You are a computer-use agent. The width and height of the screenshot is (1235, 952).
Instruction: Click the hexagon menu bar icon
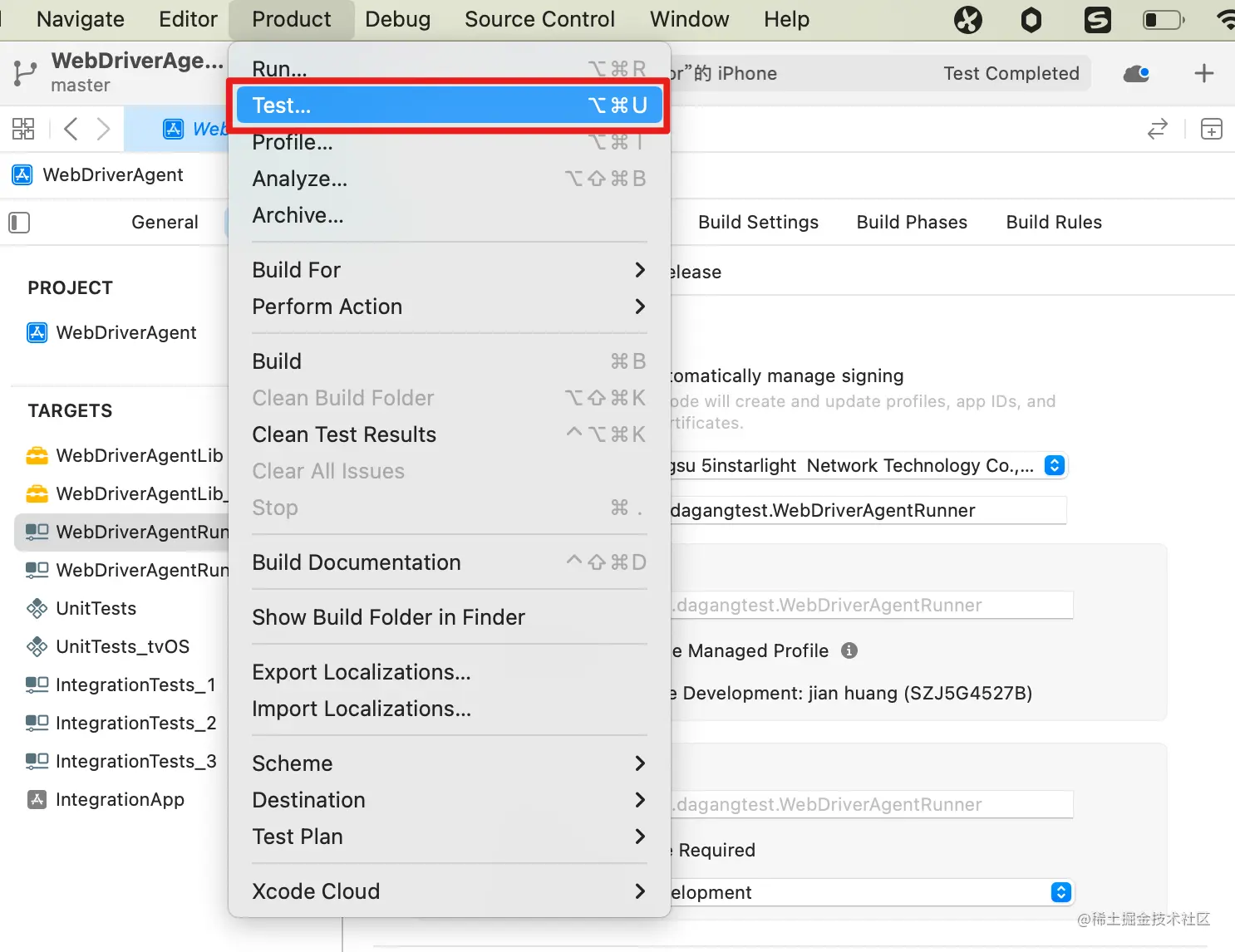1031,19
